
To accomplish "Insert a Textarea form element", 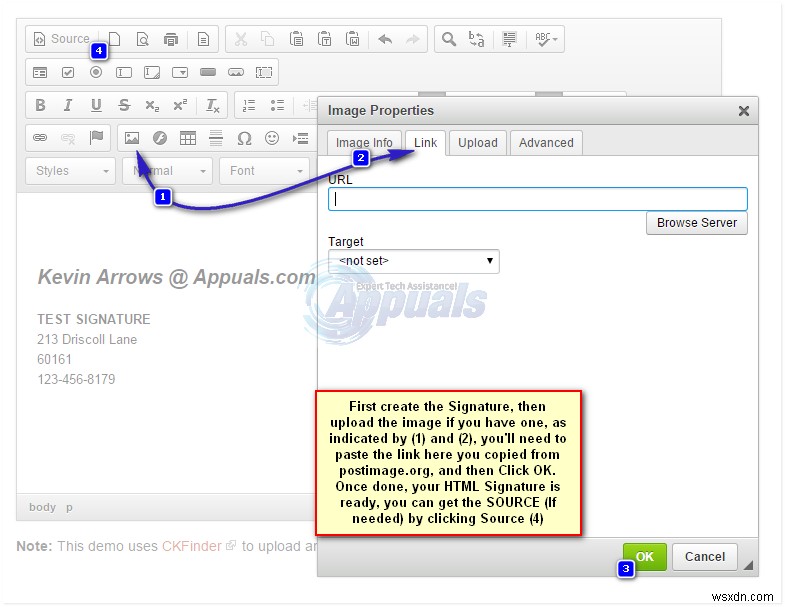I will pyautogui.click(x=152, y=73).
